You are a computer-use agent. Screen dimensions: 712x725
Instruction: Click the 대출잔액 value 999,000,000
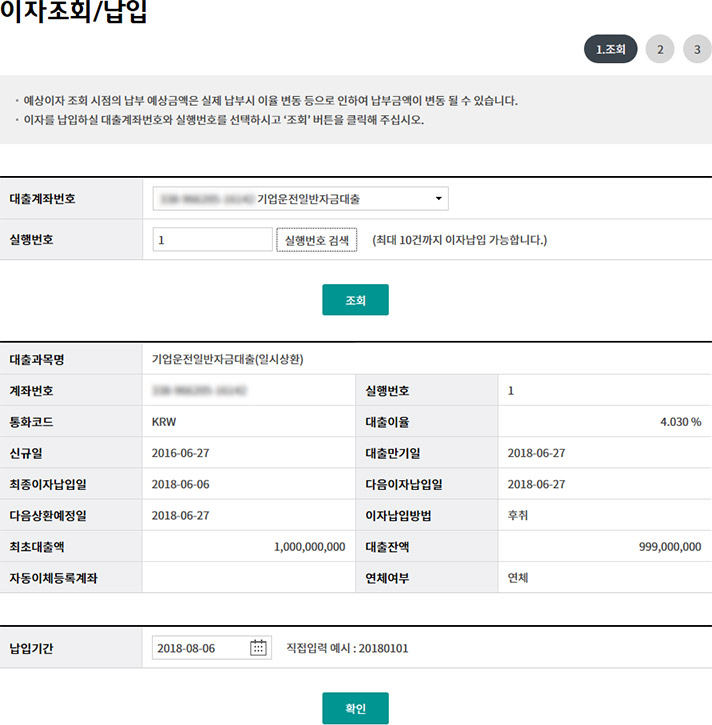pos(669,547)
